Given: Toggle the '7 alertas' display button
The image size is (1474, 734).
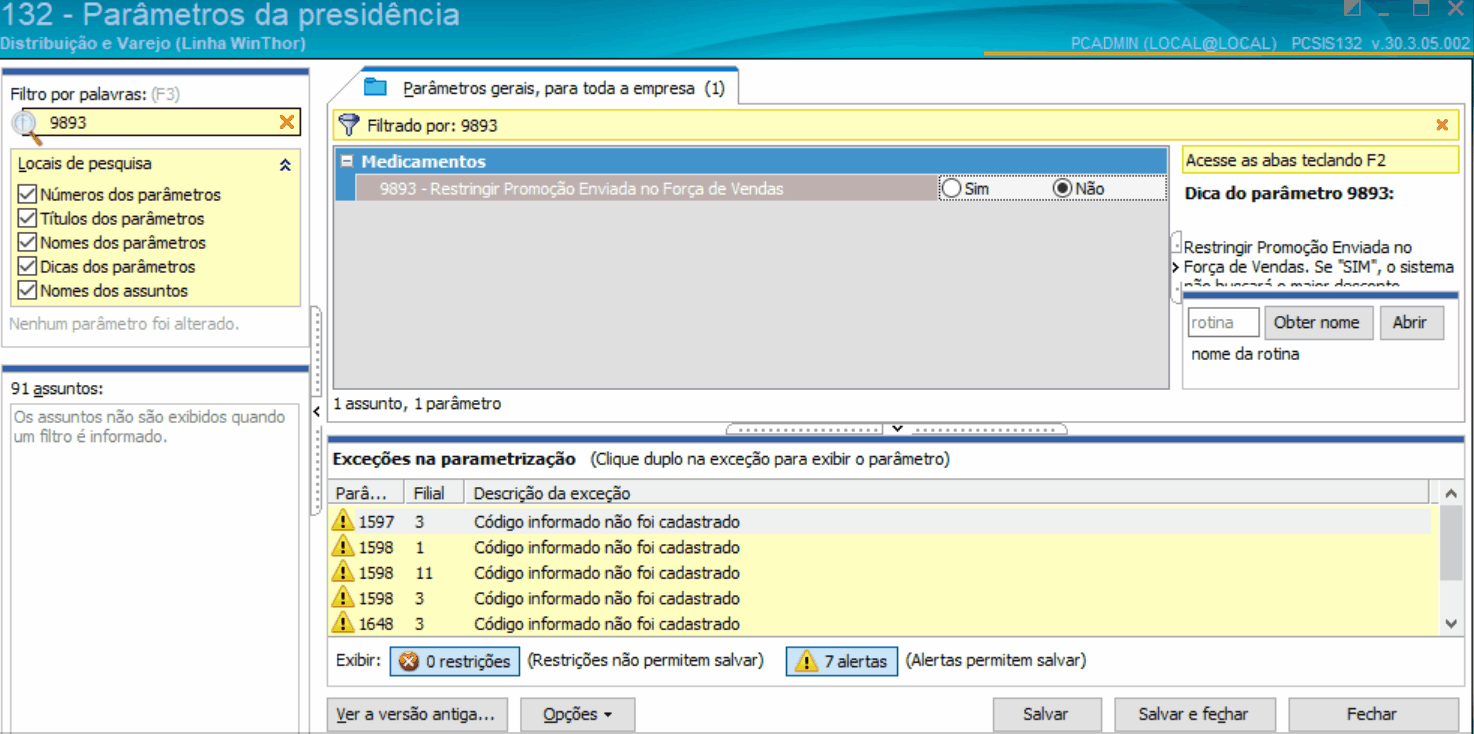Looking at the screenshot, I should click(x=842, y=661).
